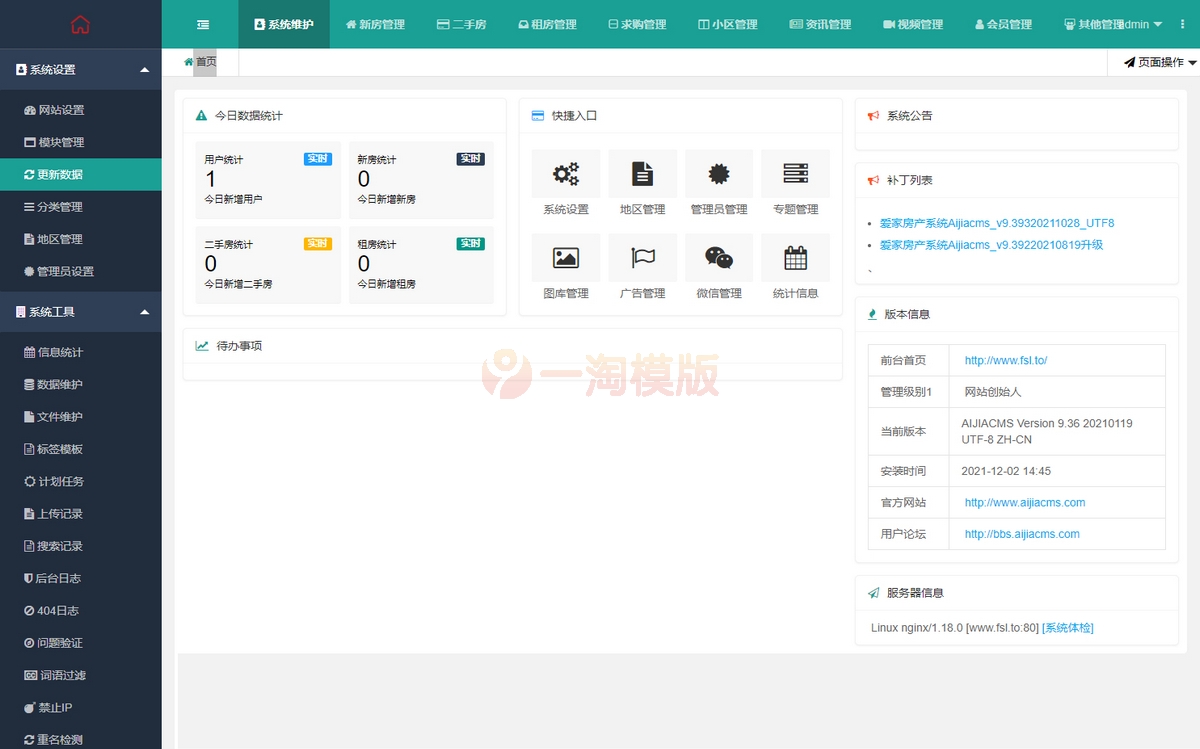
Task: Select the 管理员管理 icon in quick entry
Action: 718,175
